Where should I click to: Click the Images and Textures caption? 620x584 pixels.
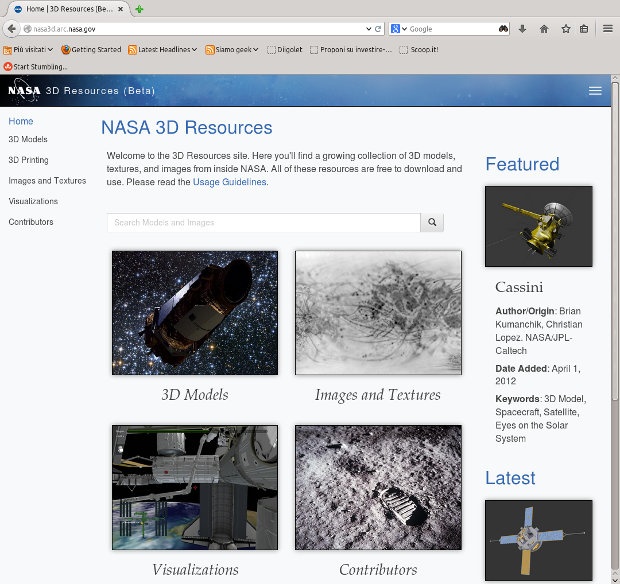point(378,395)
